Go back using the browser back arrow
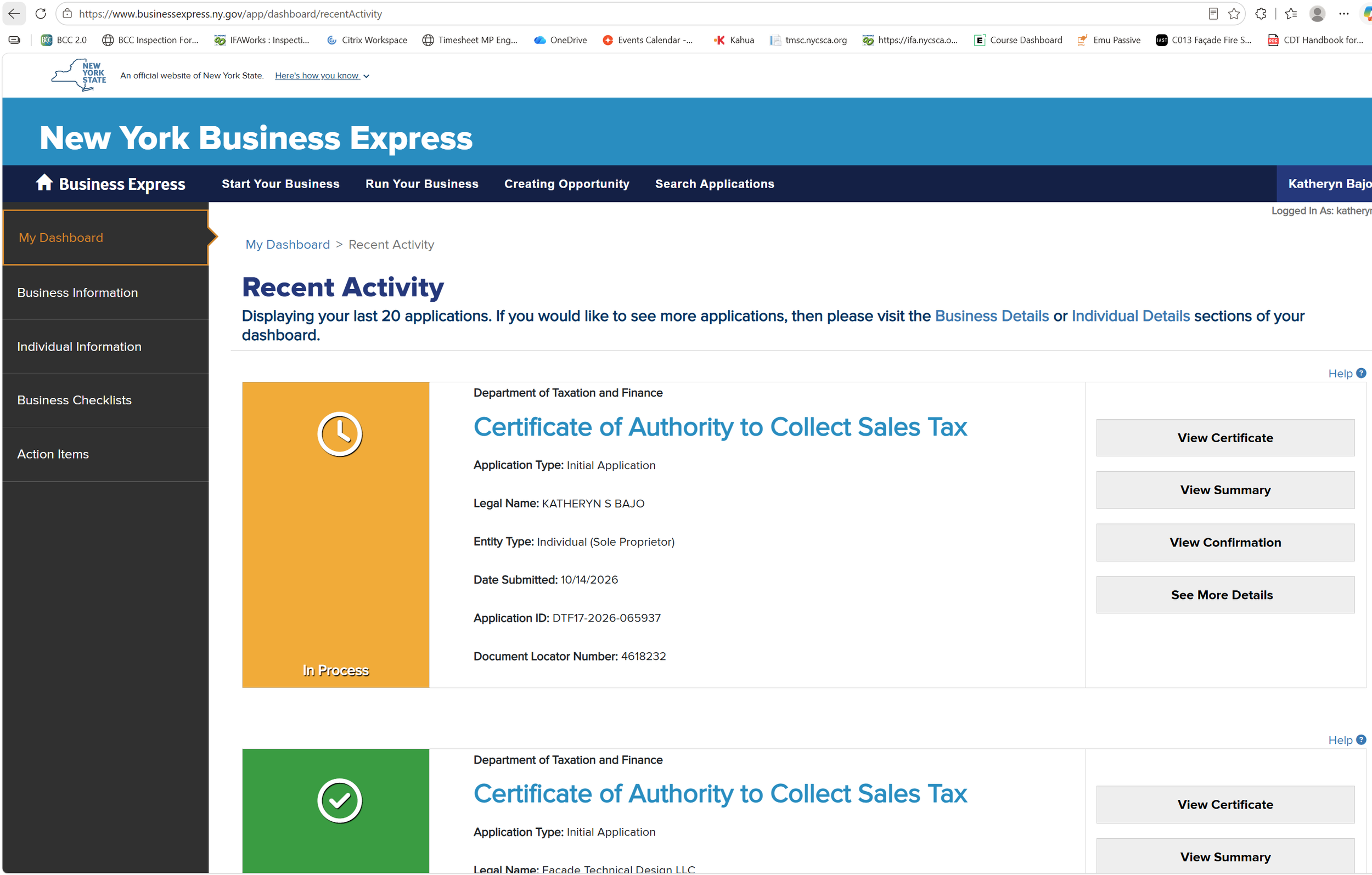1372x875 pixels. coord(14,14)
